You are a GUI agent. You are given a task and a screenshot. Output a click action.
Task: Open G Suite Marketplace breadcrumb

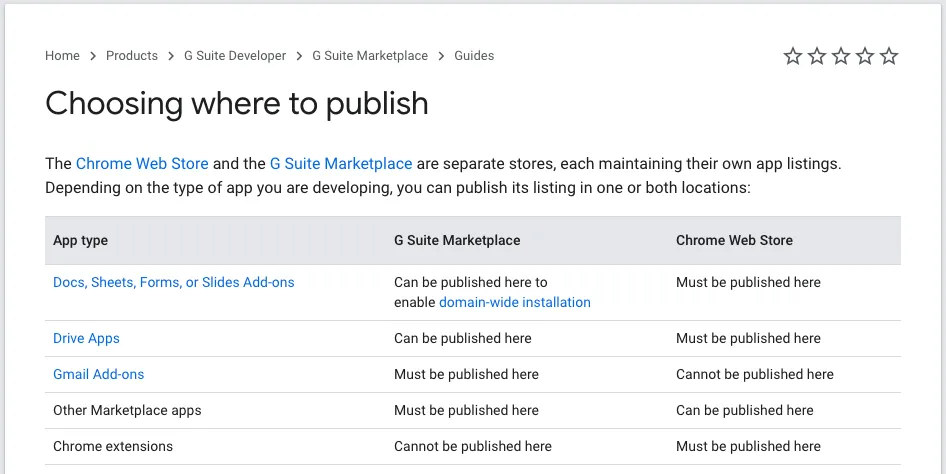point(370,56)
